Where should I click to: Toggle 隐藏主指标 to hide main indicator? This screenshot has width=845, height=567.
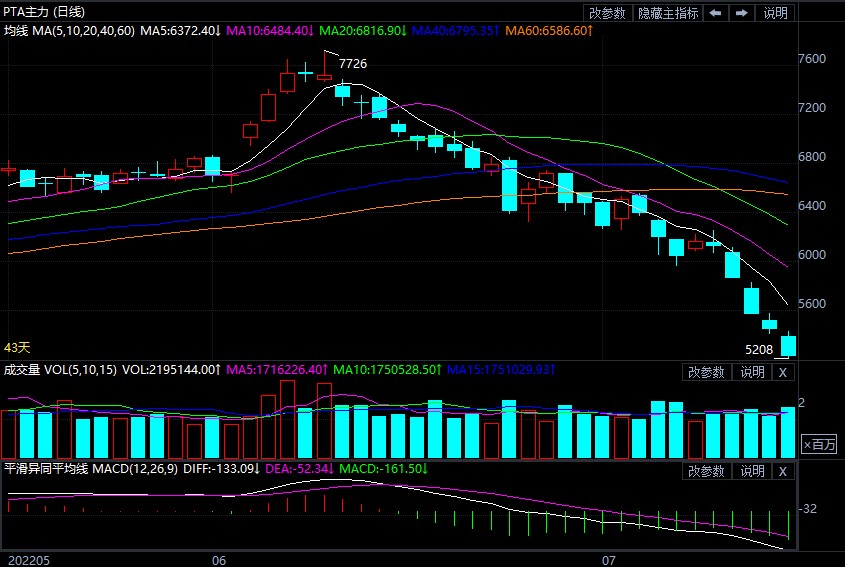point(667,13)
